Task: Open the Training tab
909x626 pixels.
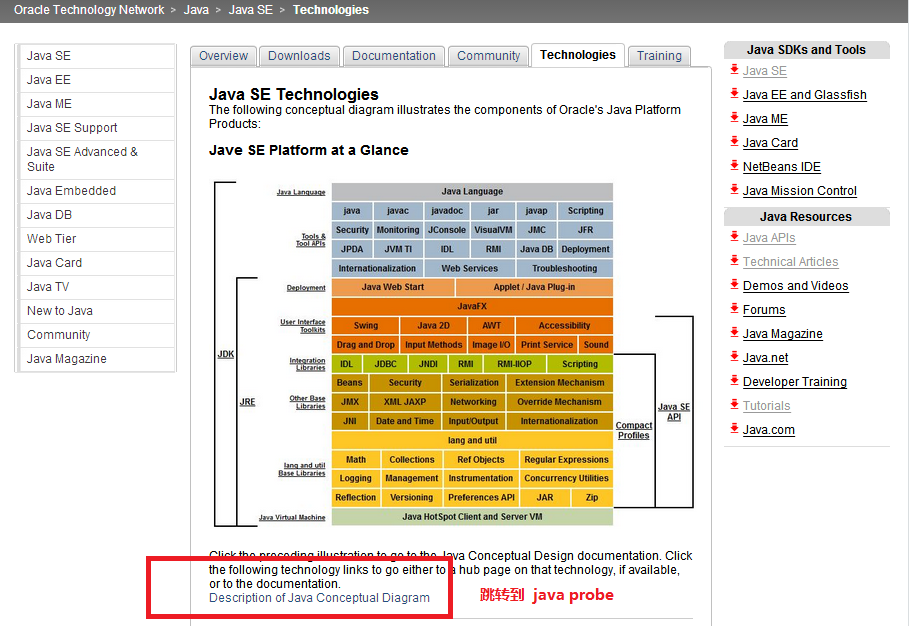Action: pyautogui.click(x=659, y=56)
